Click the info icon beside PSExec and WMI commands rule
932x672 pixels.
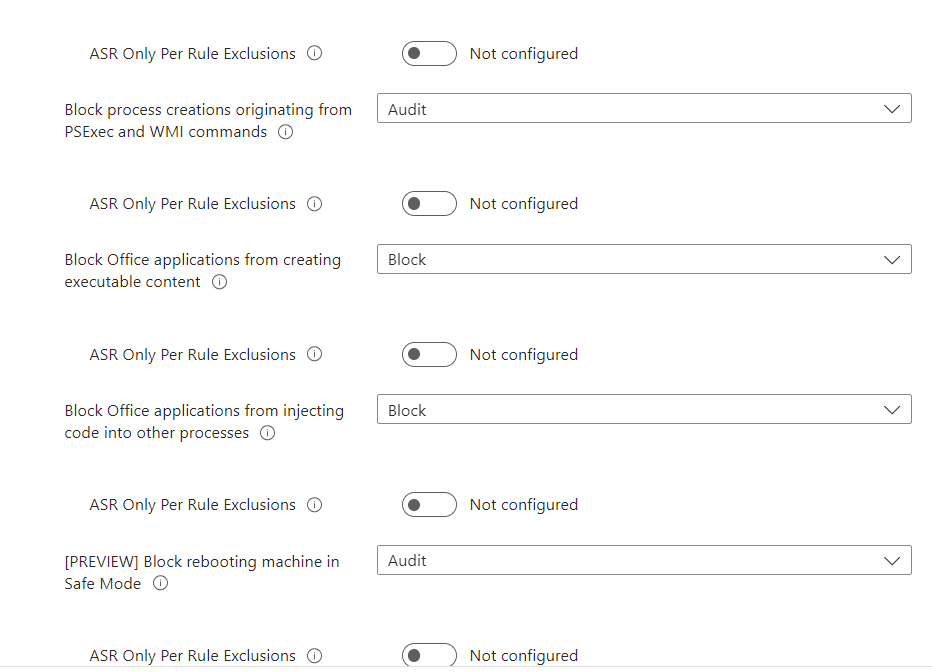[x=285, y=132]
